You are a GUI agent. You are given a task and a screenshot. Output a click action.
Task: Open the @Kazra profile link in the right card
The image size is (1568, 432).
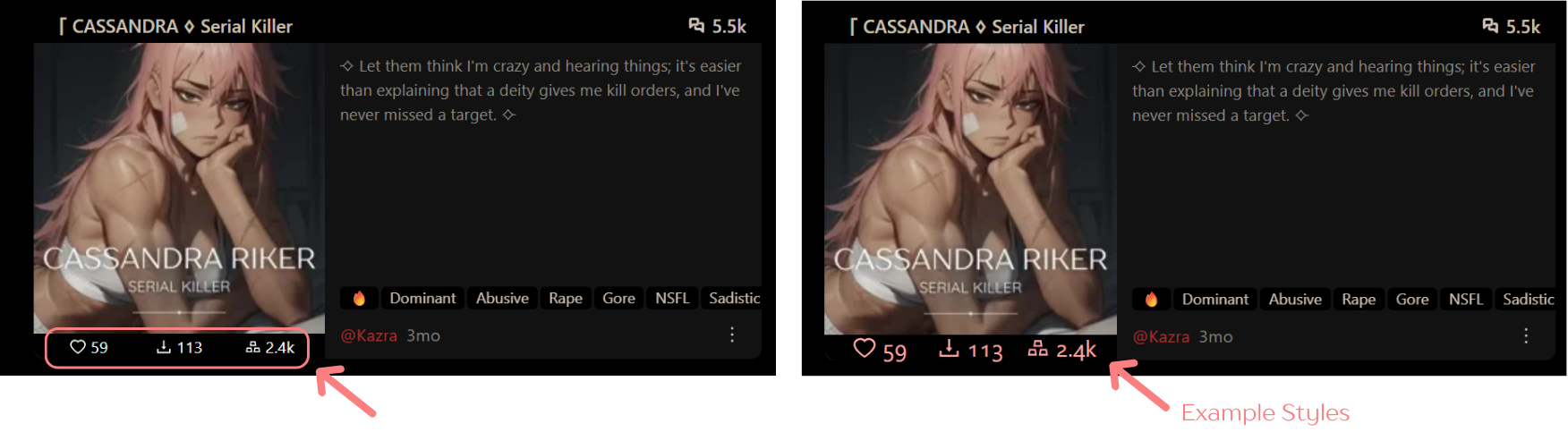point(1161,336)
